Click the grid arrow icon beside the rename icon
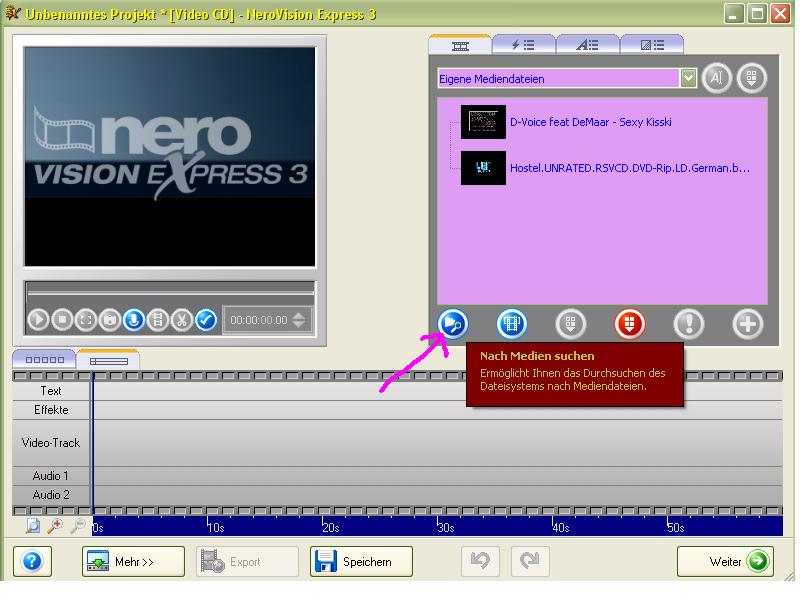The height and width of the screenshot is (600, 800). 752,78
